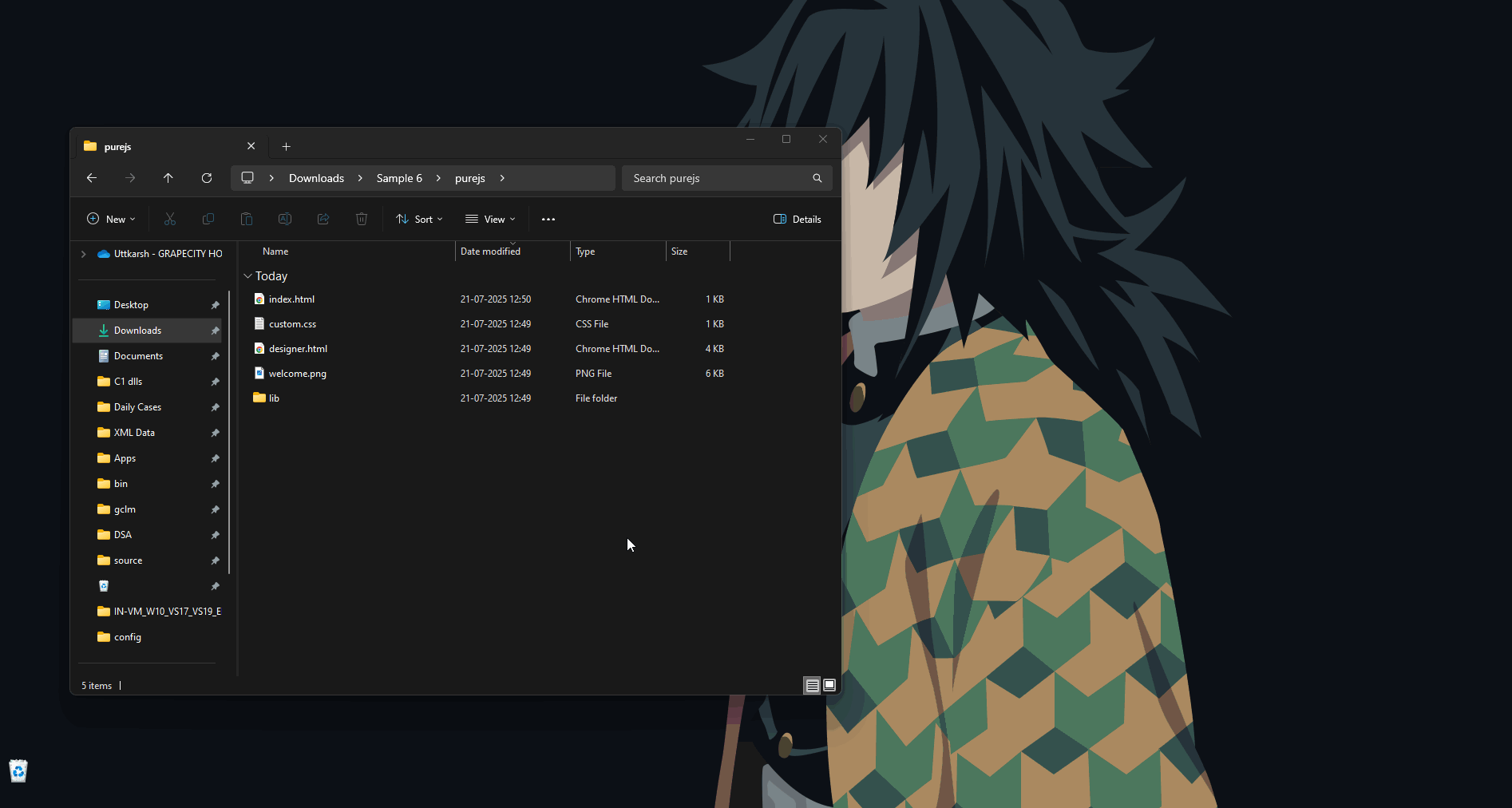Click the forward navigation arrow
The image size is (1512, 808).
click(130, 178)
